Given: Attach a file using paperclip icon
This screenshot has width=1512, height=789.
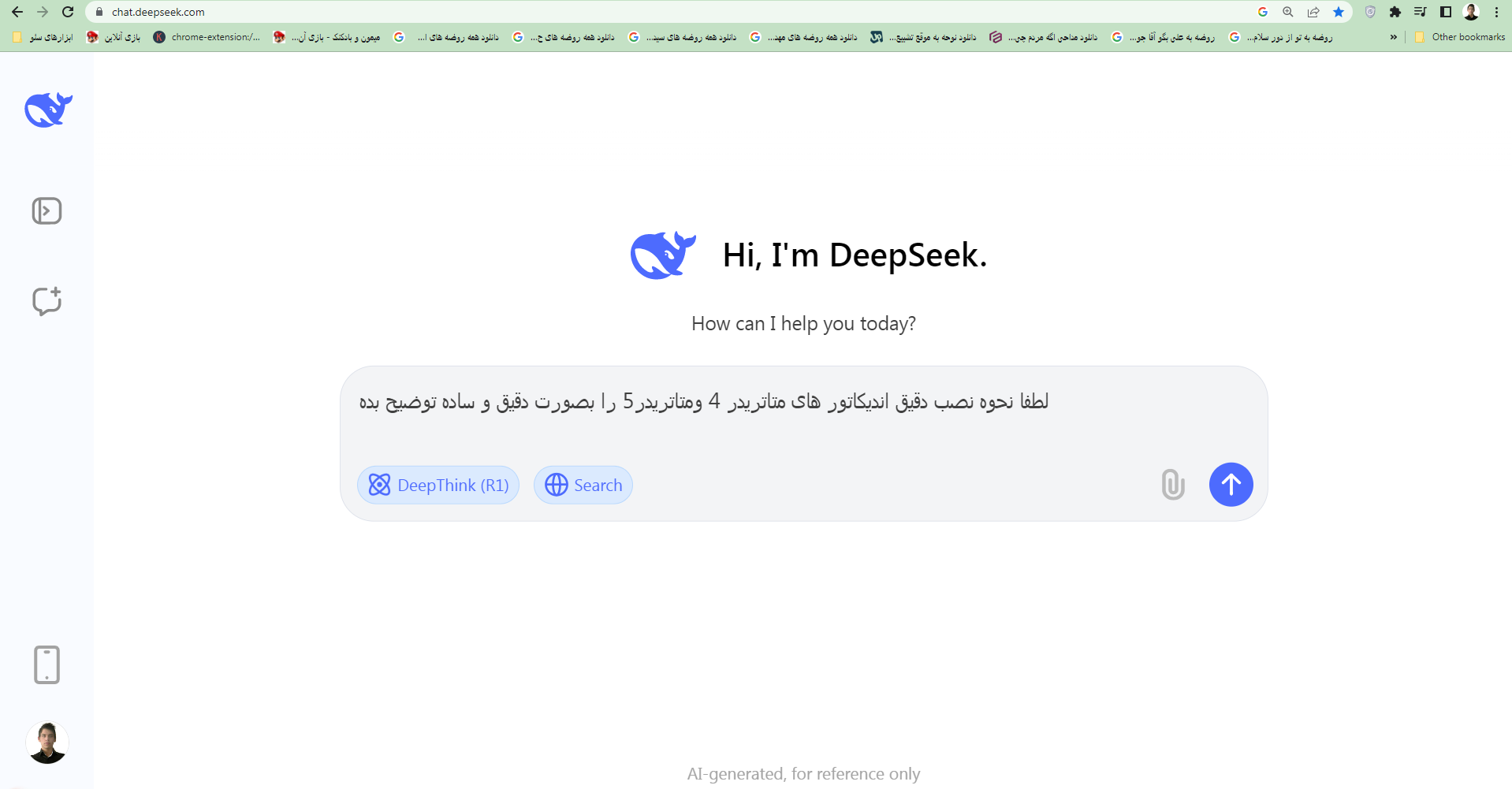Looking at the screenshot, I should tap(1173, 485).
